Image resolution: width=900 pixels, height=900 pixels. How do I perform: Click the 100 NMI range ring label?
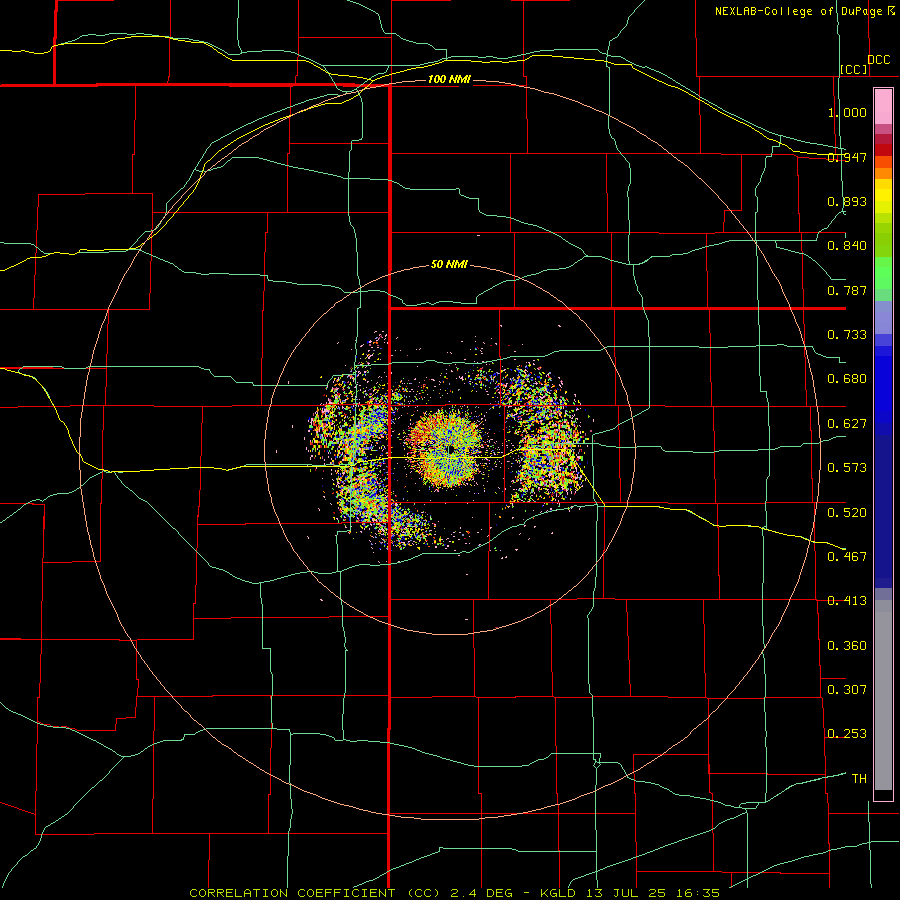coord(449,79)
